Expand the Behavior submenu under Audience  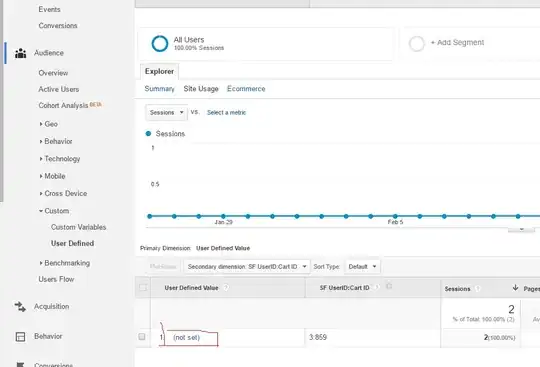56,141
